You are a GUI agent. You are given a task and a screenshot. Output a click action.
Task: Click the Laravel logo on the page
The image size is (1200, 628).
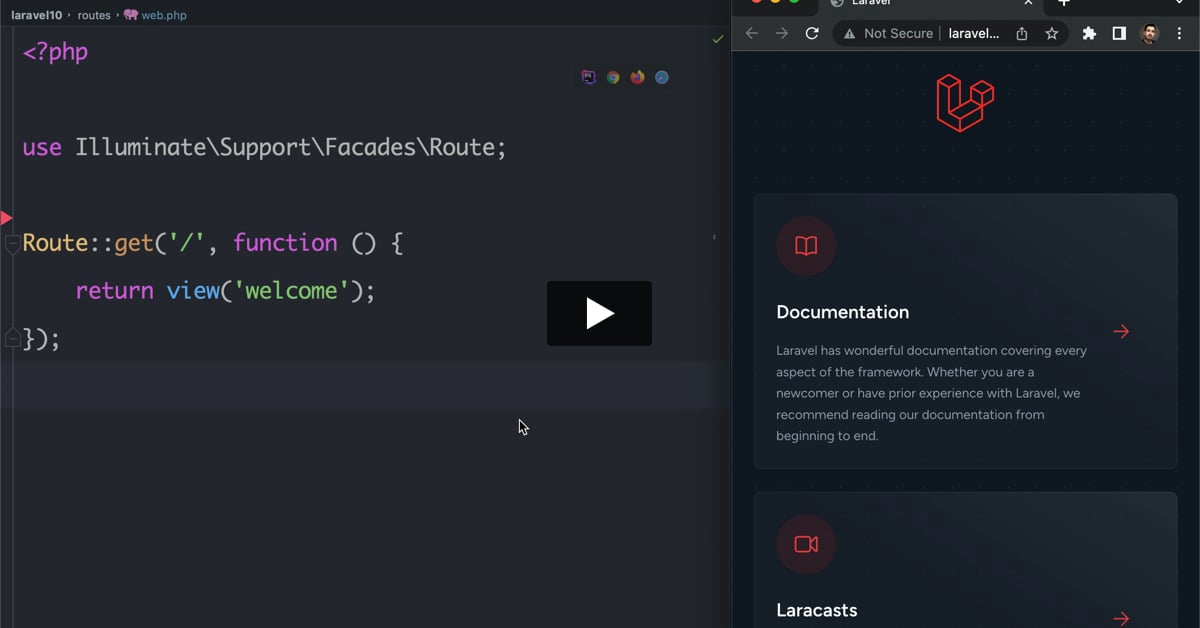[965, 102]
